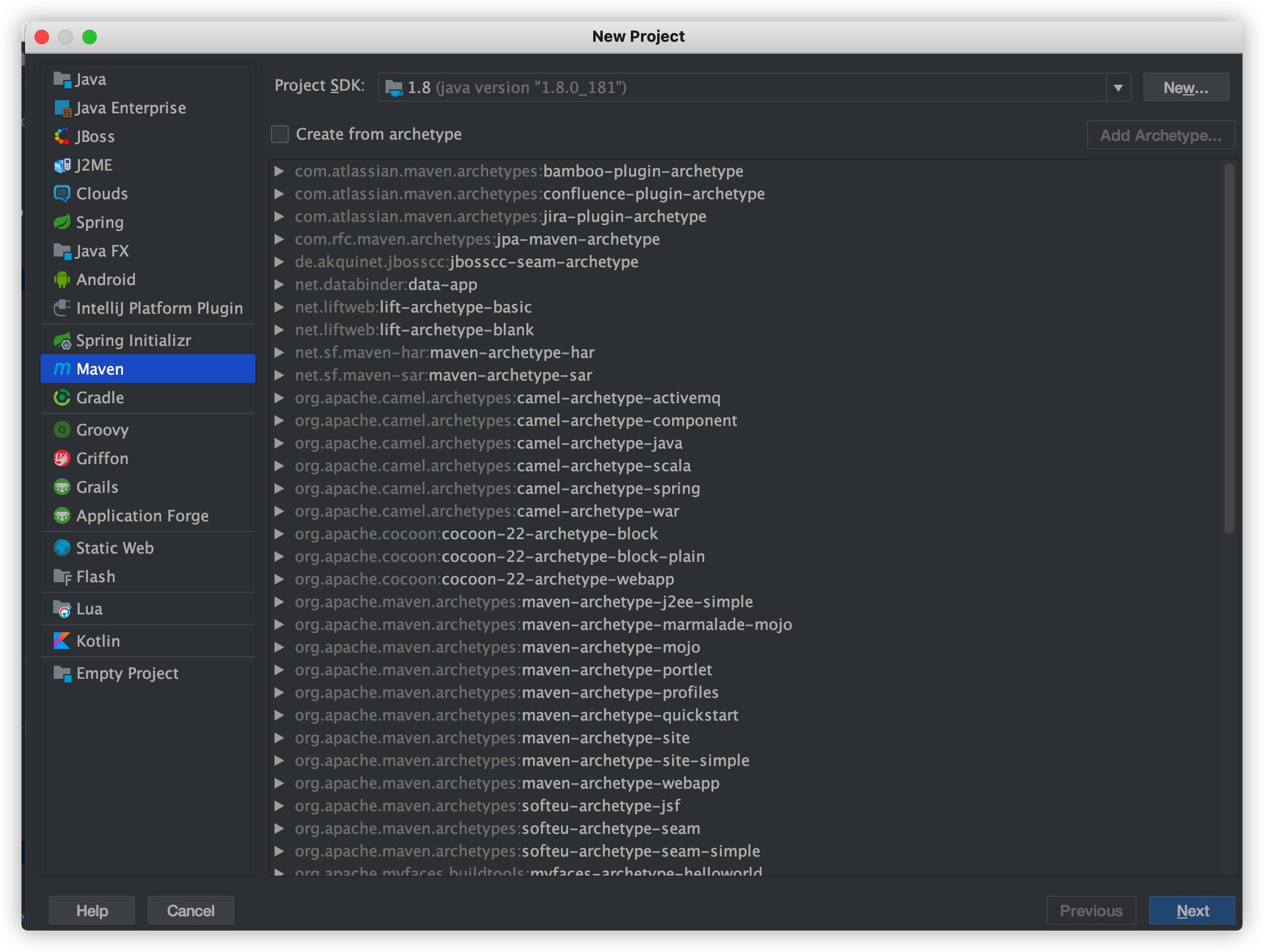Select the J2ME icon
Screen dimensions: 1264x952
[62, 165]
